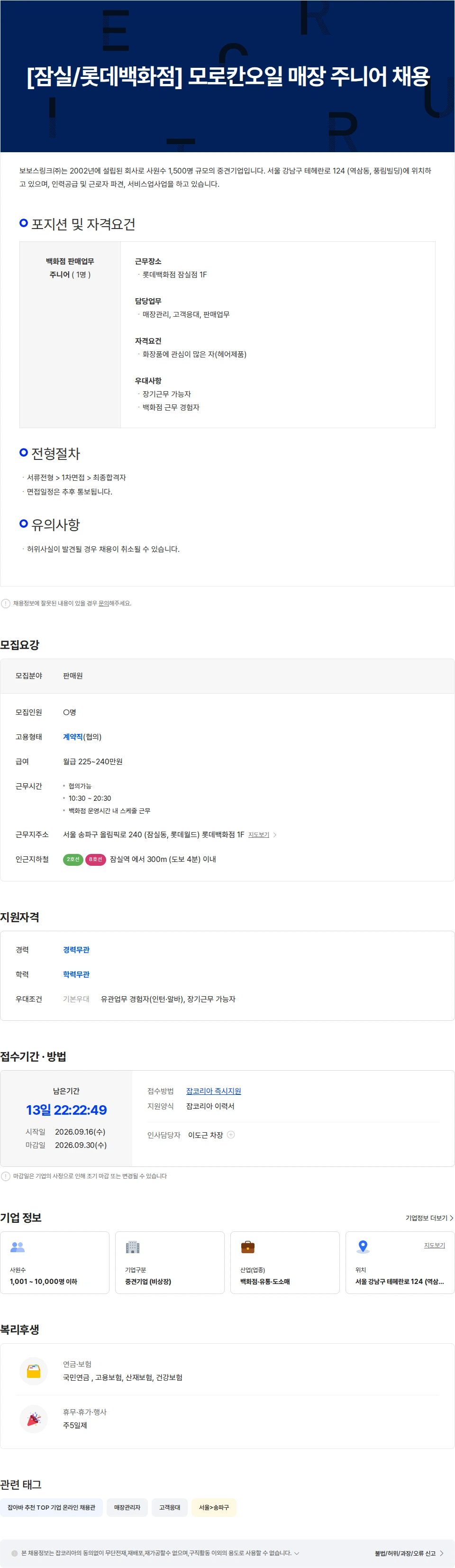Click the info icon beside 마감일 notice
The height and width of the screenshot is (1568, 455).
[6, 1176]
